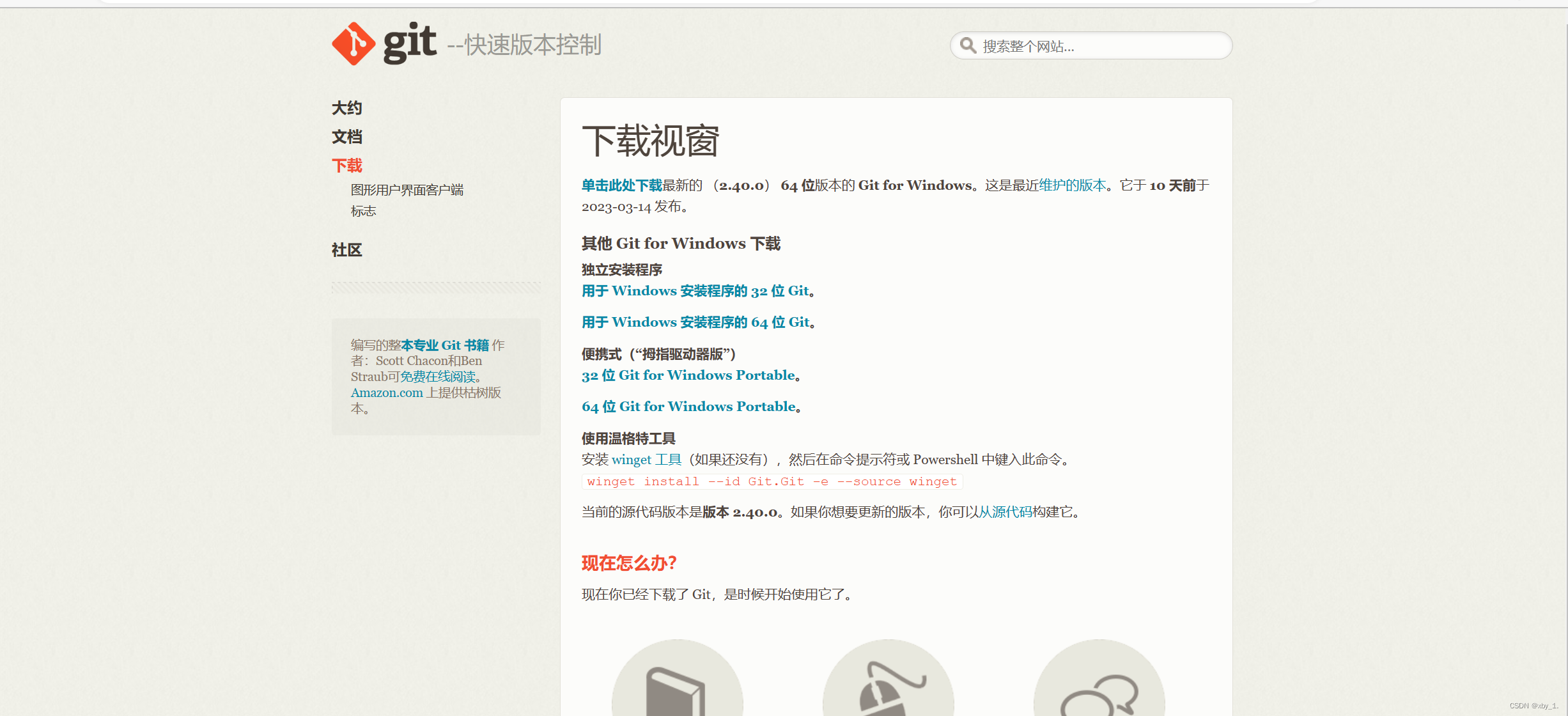Viewport: 1568px width, 716px height.
Task: Download 32 位 Git Windows installer link
Action: tap(695, 291)
